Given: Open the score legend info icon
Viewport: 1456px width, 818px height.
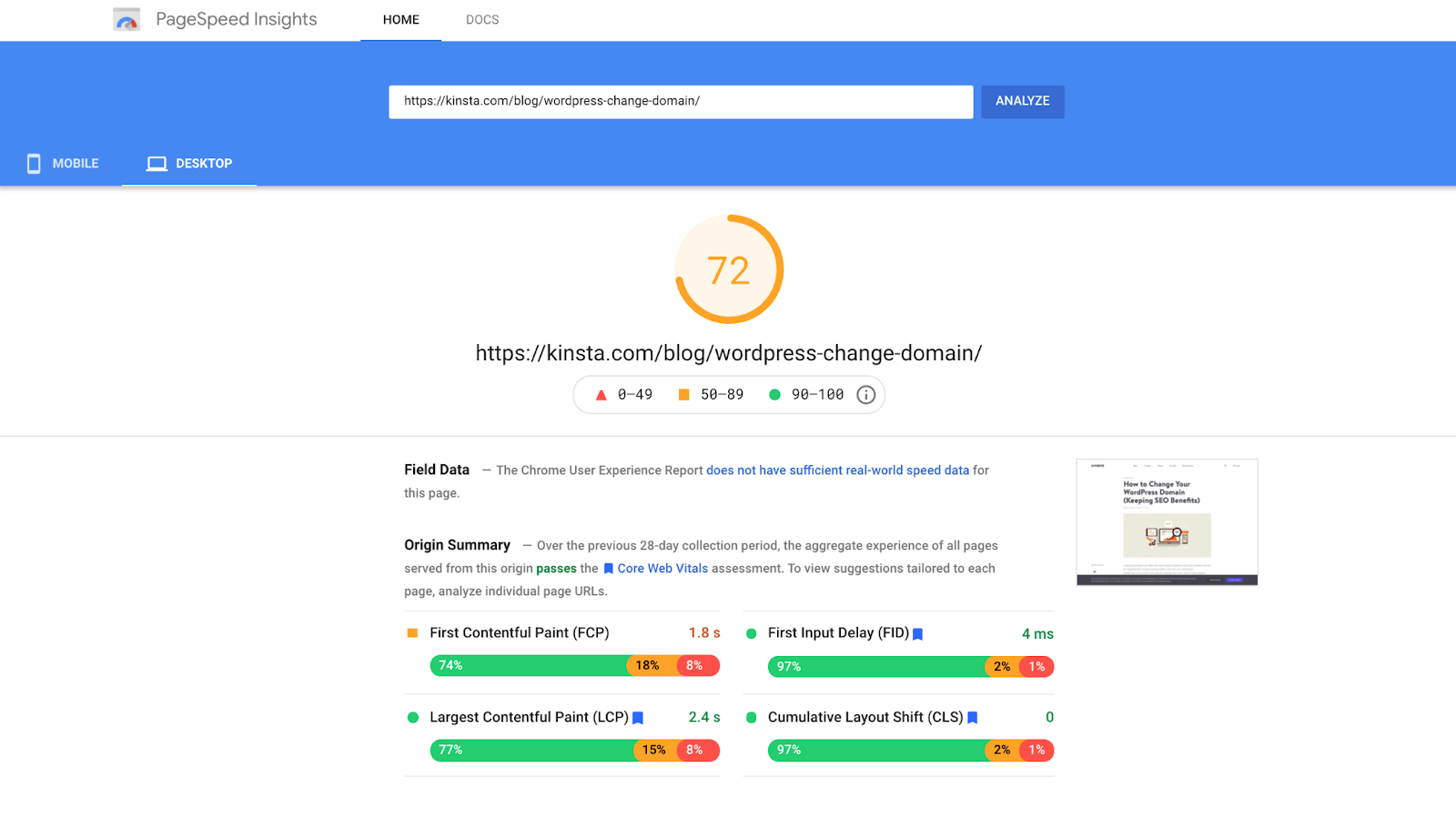Looking at the screenshot, I should coord(866,395).
